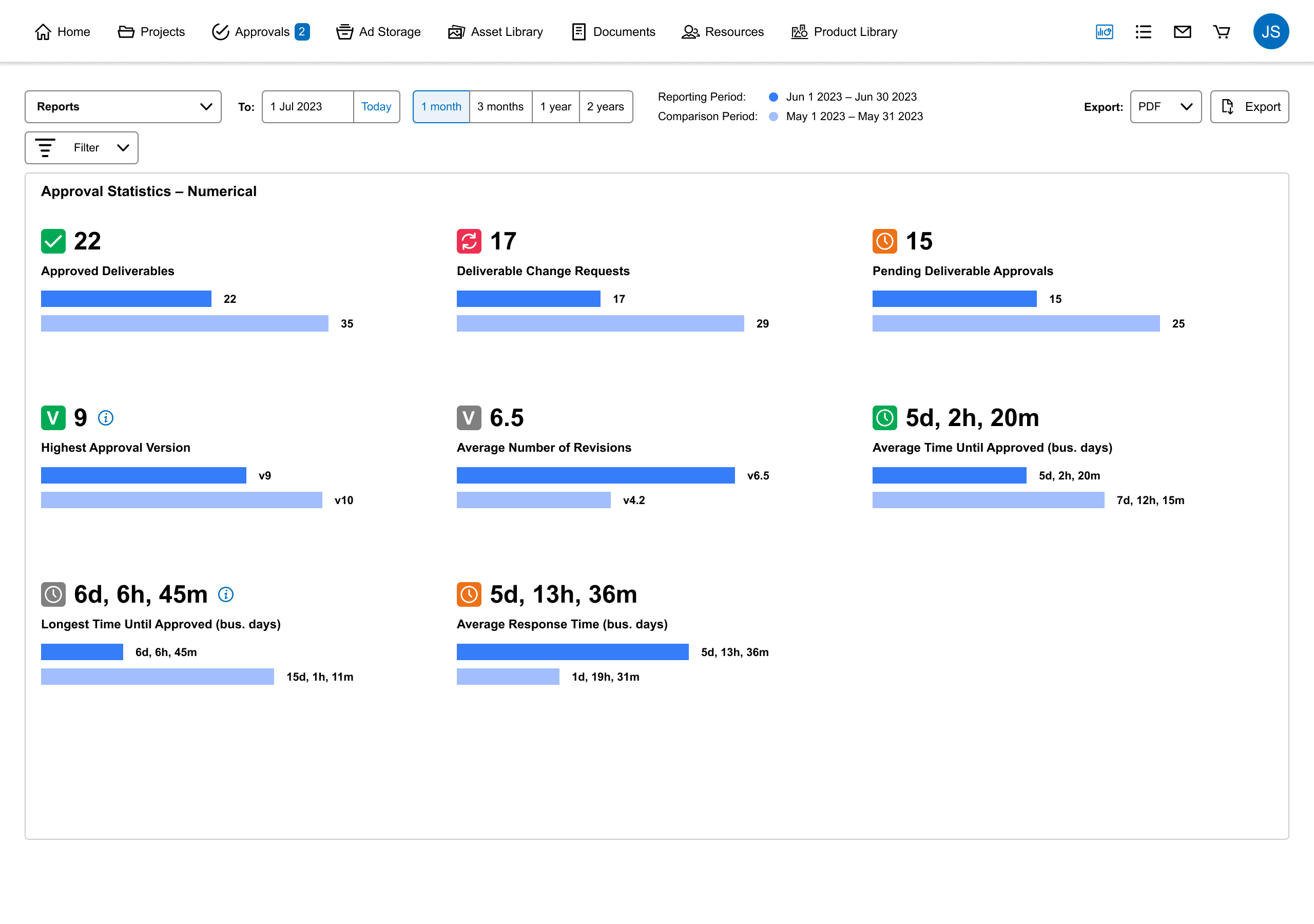Open the shopping cart icon
The width and height of the screenshot is (1314, 924).
pyautogui.click(x=1221, y=32)
